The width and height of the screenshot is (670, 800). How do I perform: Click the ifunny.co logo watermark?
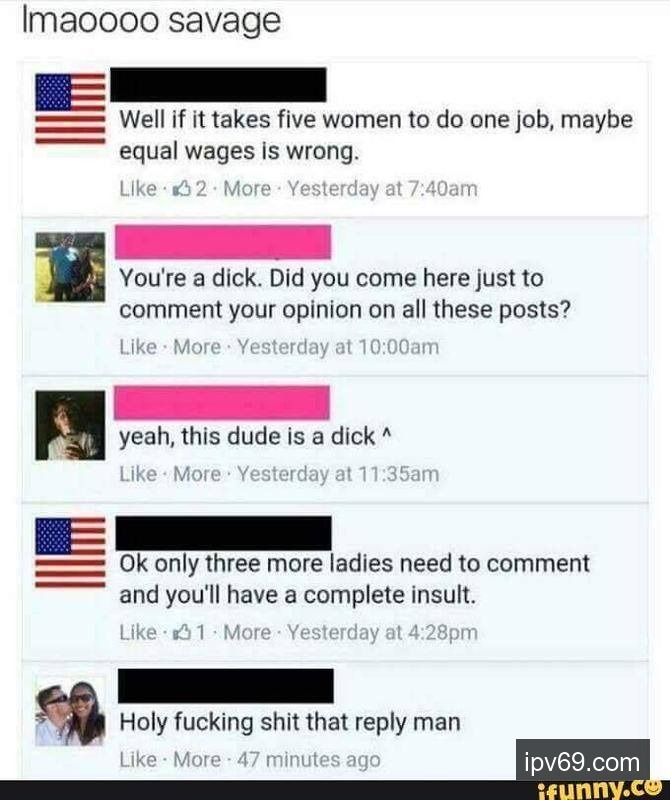point(600,790)
